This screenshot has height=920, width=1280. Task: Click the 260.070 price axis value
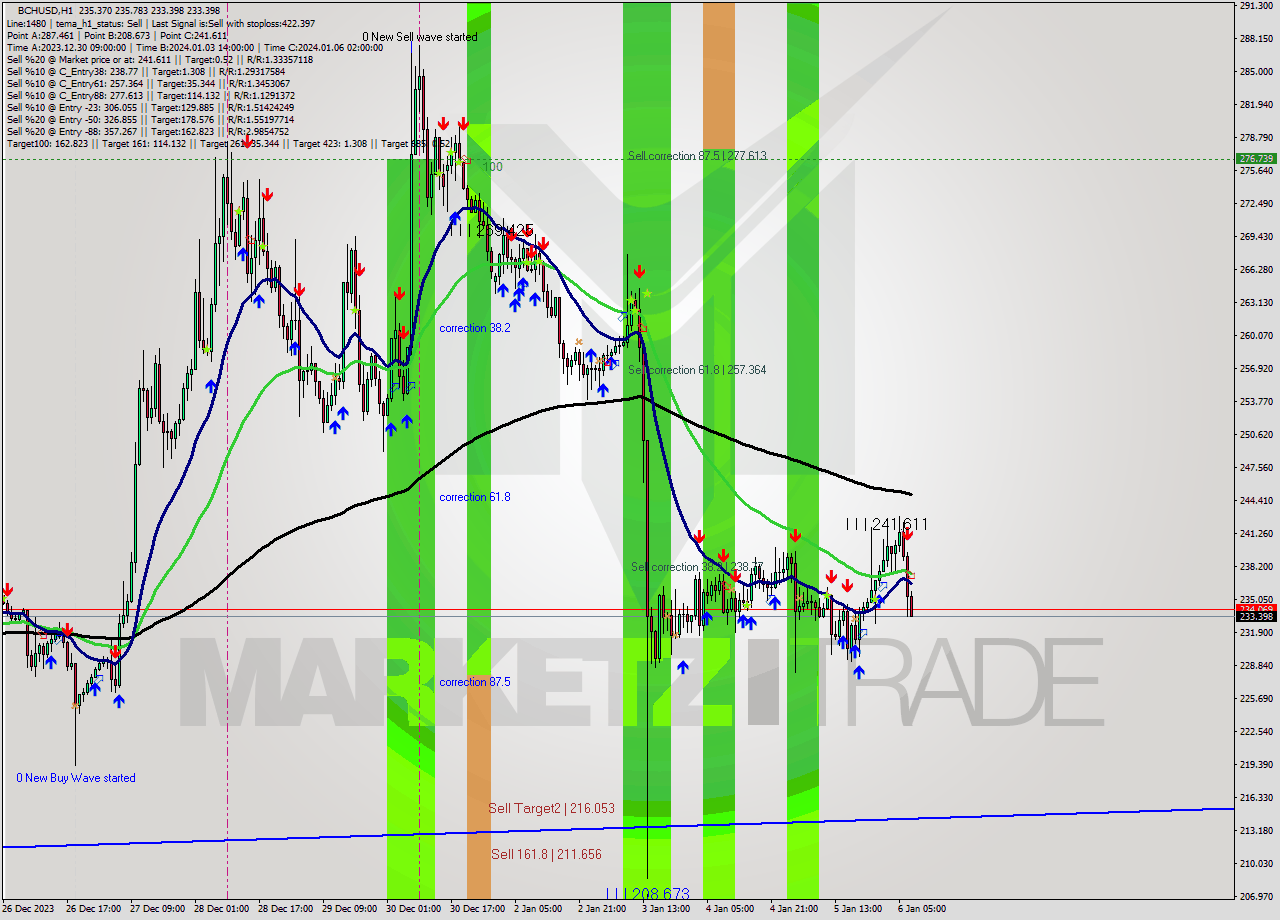(x=1255, y=336)
